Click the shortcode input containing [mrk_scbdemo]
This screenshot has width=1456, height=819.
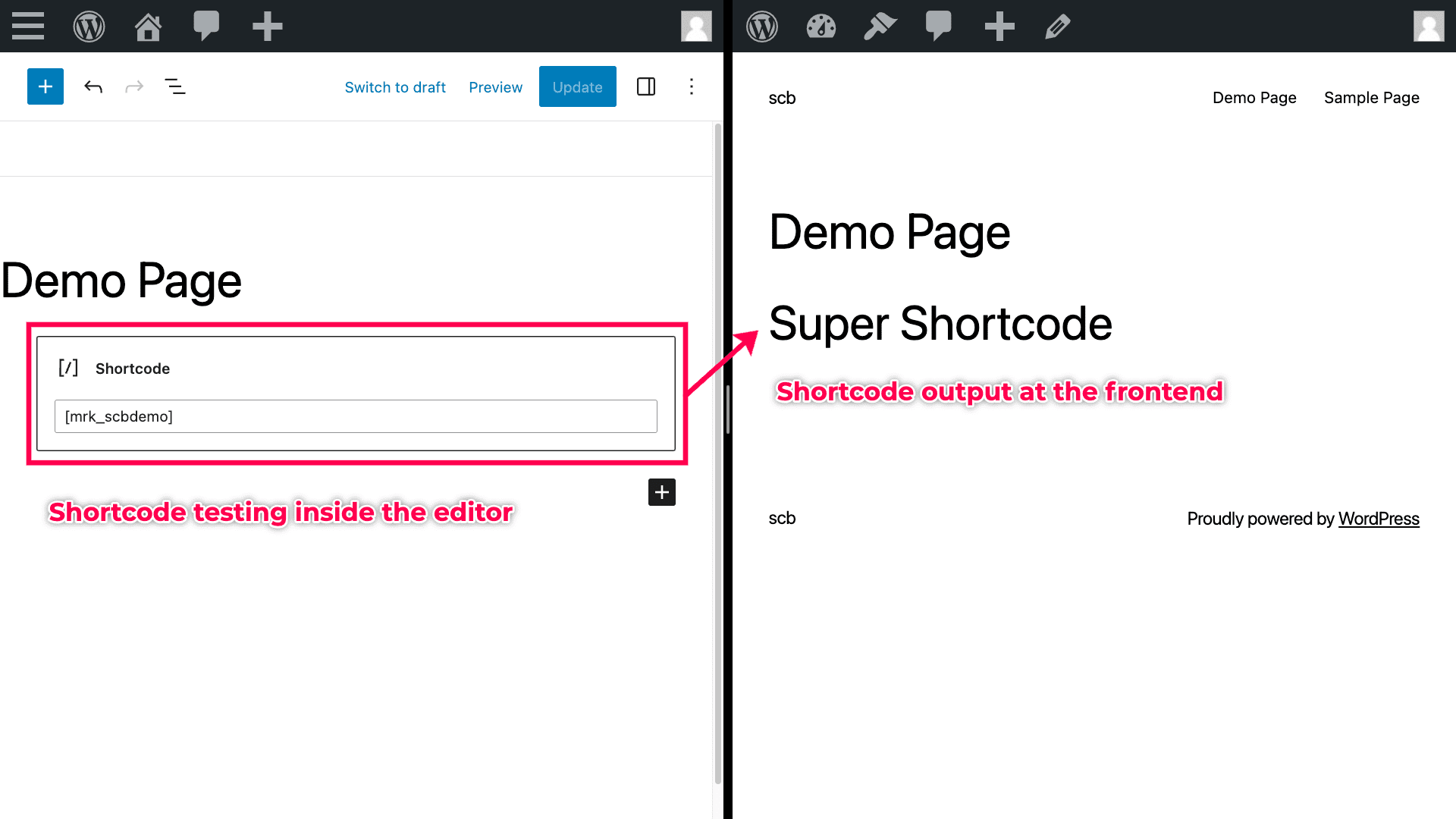[x=356, y=416]
